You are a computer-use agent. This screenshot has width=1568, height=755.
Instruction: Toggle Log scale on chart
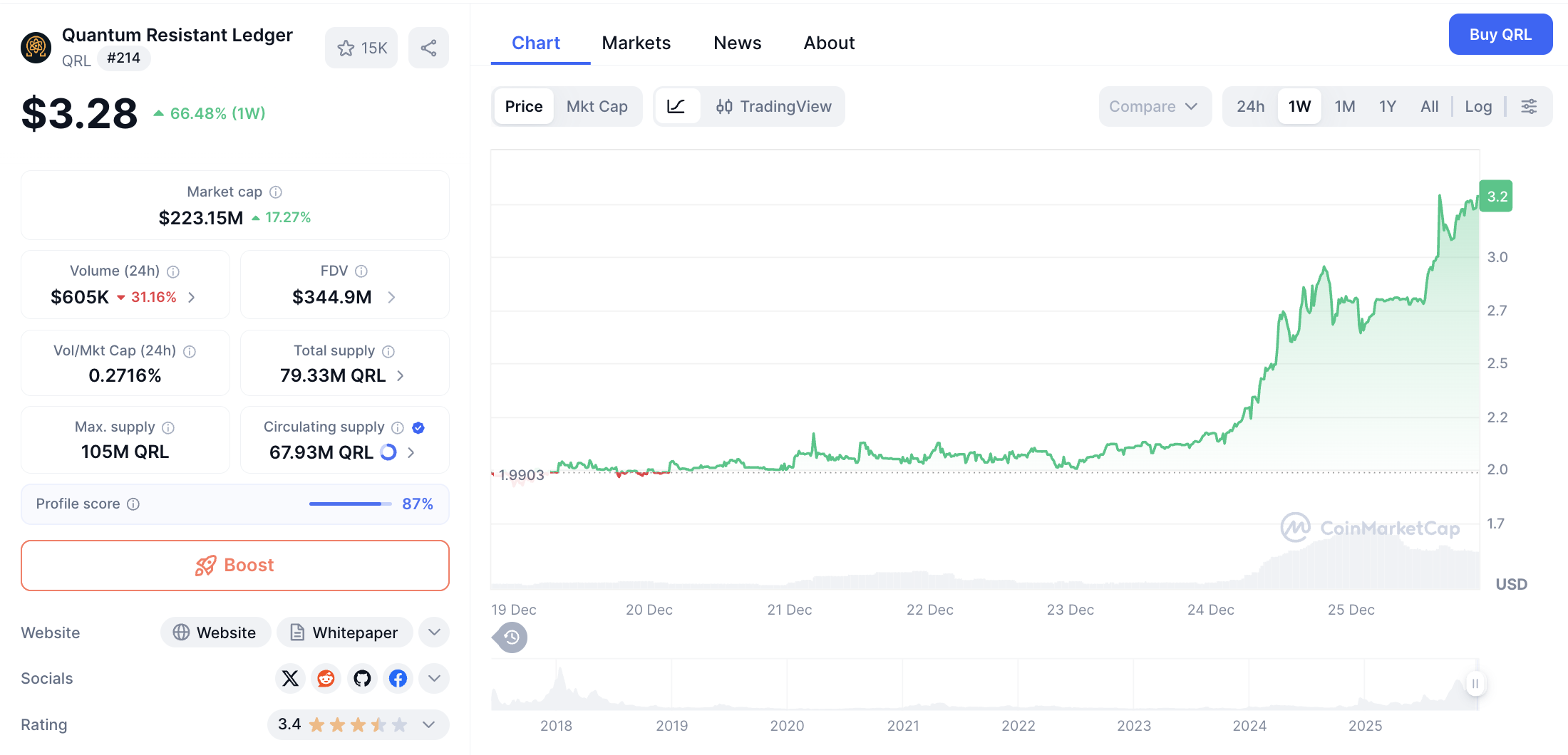tap(1478, 107)
